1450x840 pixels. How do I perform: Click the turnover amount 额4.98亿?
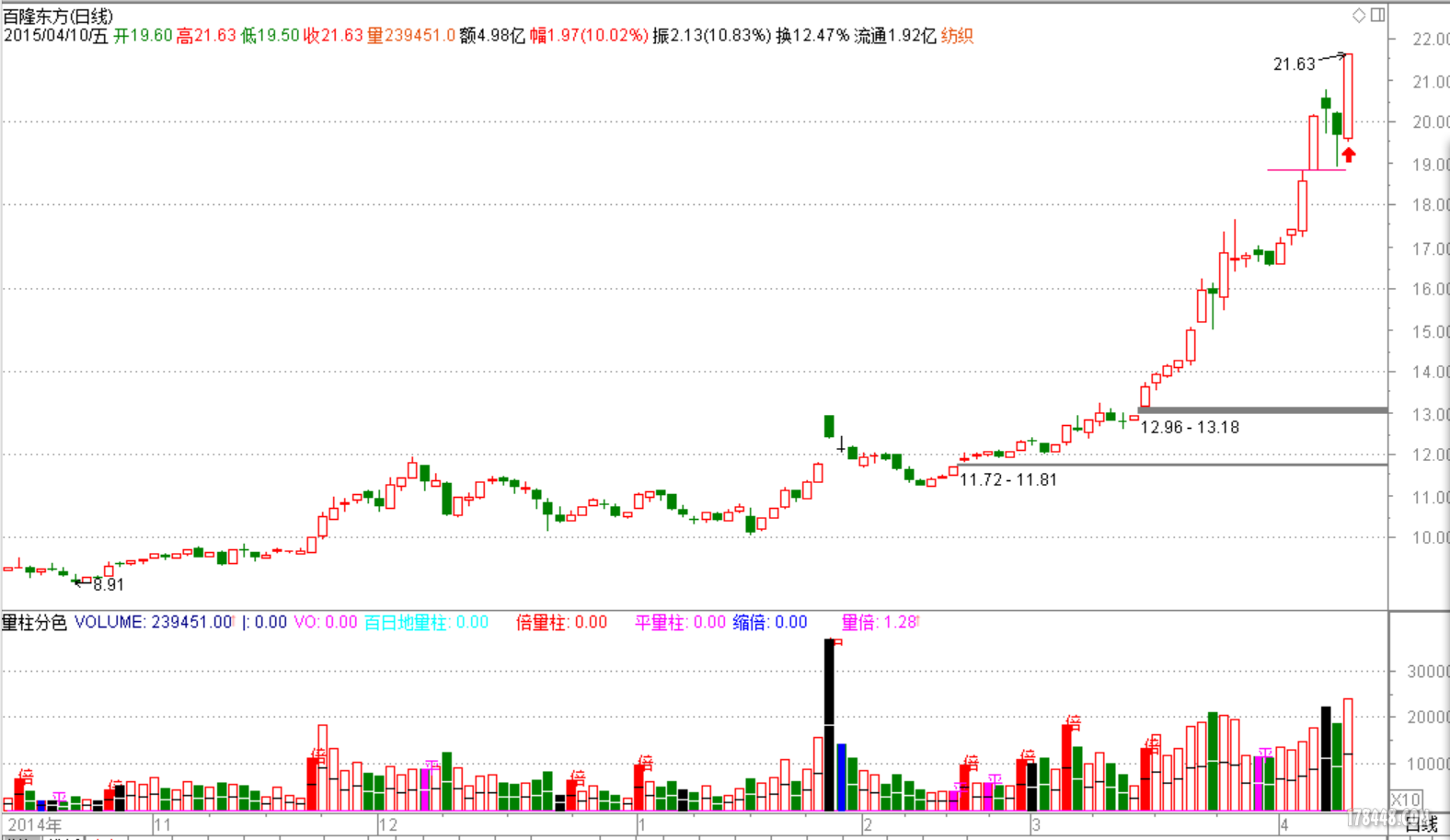[x=492, y=36]
